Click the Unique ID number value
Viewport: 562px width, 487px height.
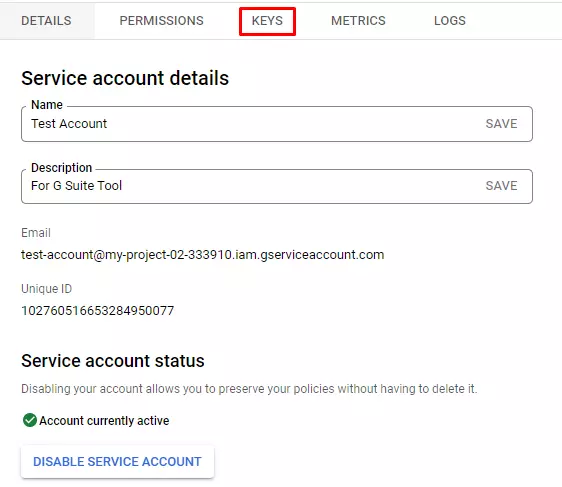pyautogui.click(x=97, y=310)
